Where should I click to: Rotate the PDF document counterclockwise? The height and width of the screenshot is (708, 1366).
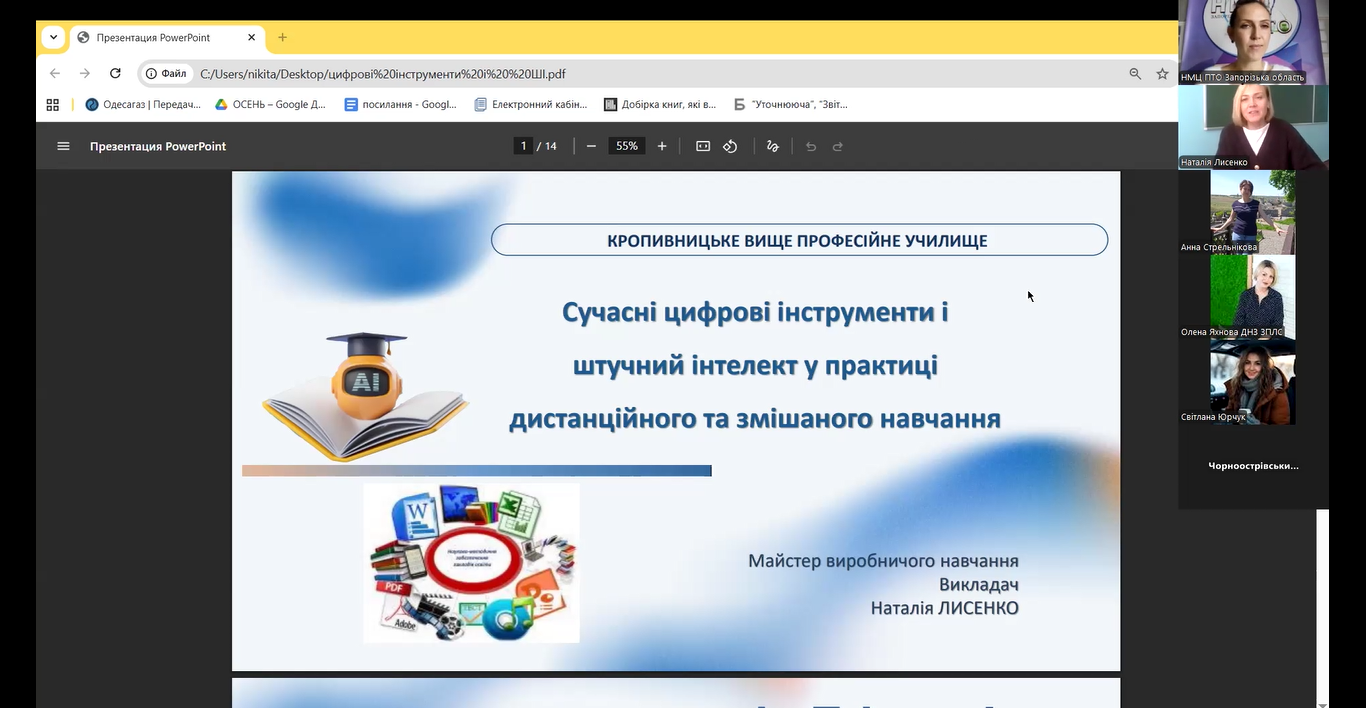pyautogui.click(x=730, y=146)
